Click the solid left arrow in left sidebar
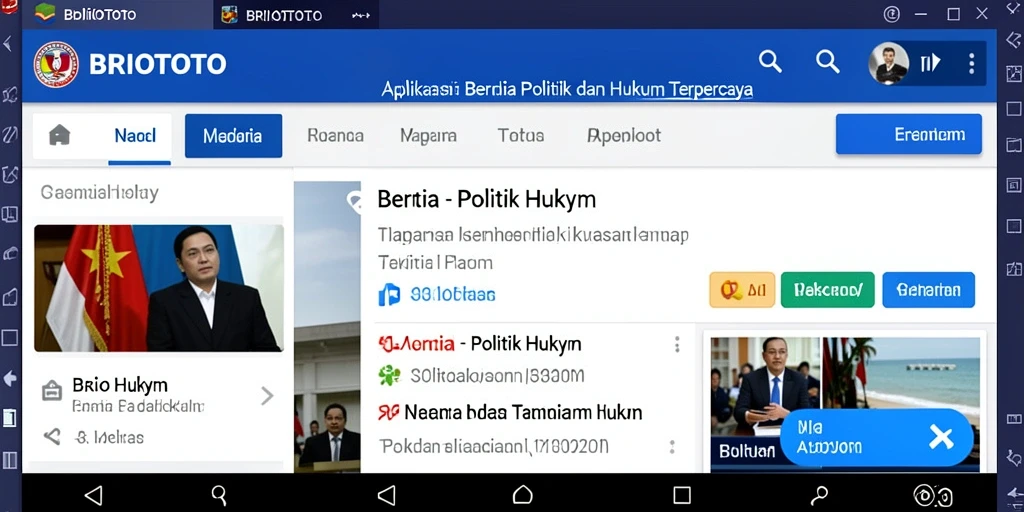1024x512 pixels. (x=10, y=377)
